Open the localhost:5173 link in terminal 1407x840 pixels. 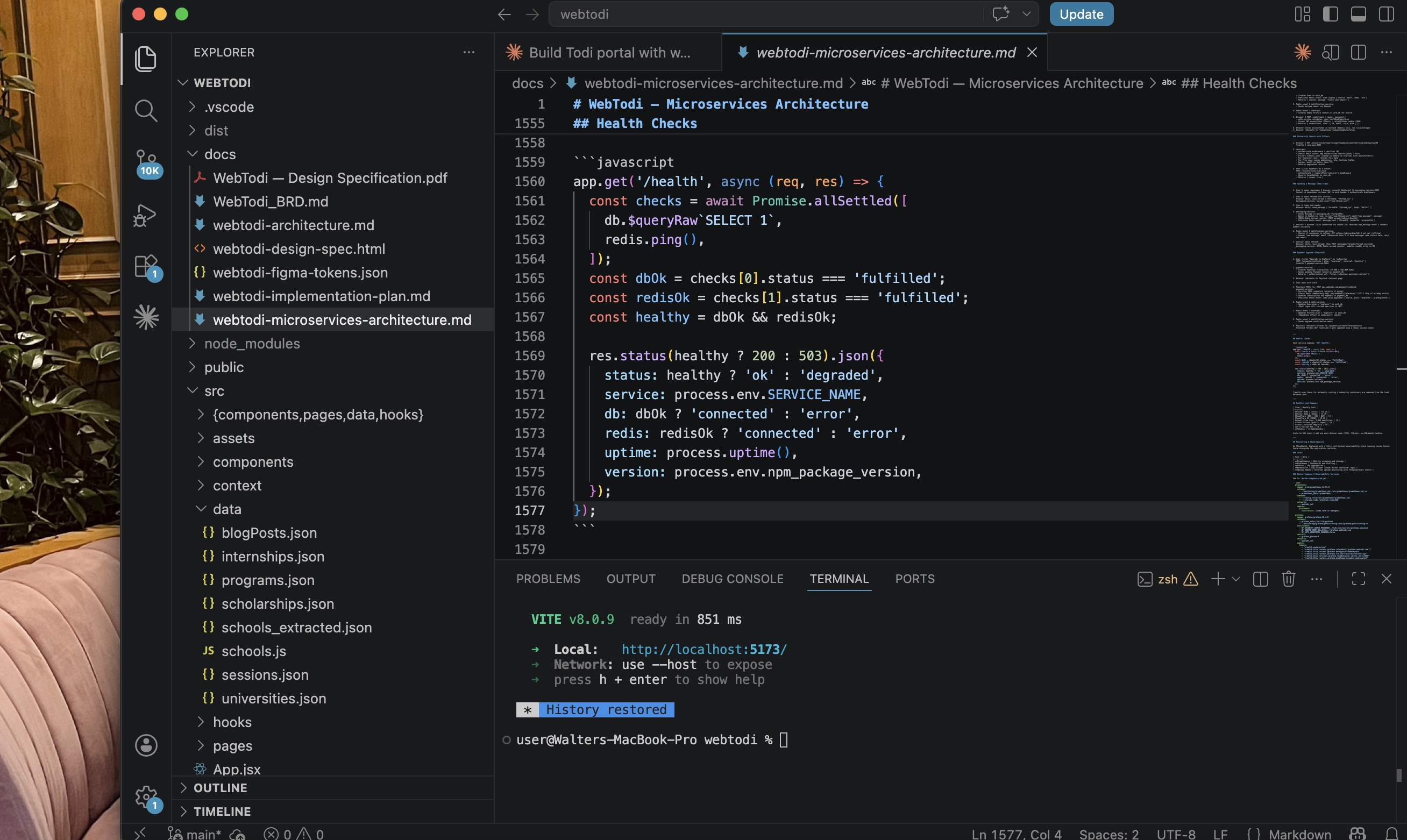coord(703,649)
